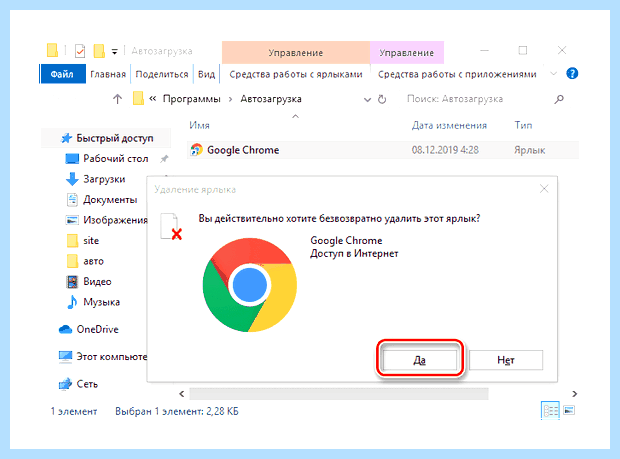Switch to large thumbnails view icon
Image resolution: width=620 pixels, height=459 pixels.
(x=569, y=410)
